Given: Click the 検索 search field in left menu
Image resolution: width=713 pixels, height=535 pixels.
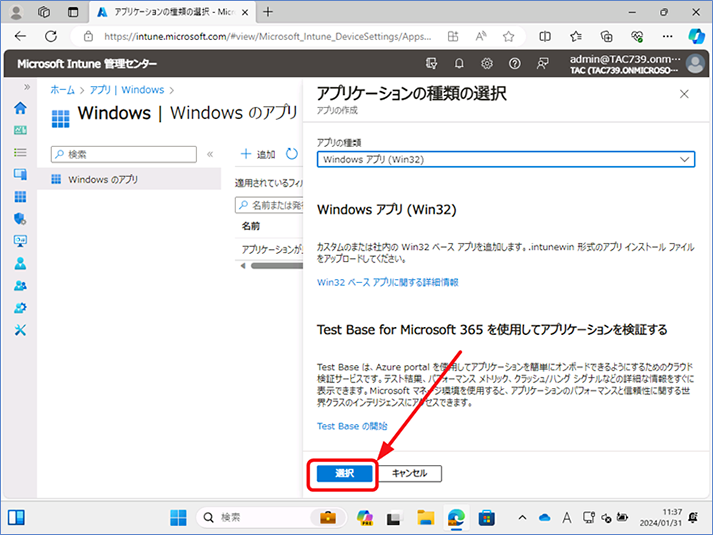Looking at the screenshot, I should click(x=124, y=154).
